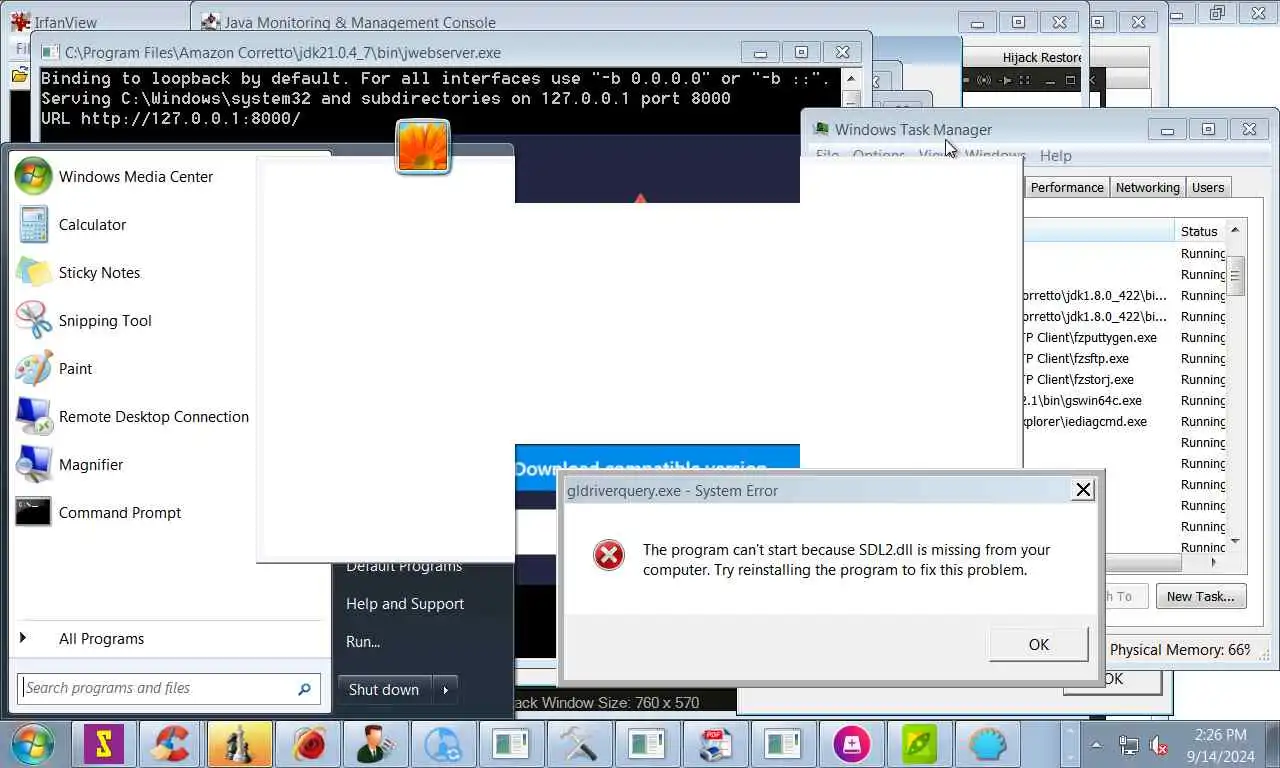This screenshot has width=1280, height=768.
Task: Click the Task Manager title bar icon
Action: click(x=821, y=129)
